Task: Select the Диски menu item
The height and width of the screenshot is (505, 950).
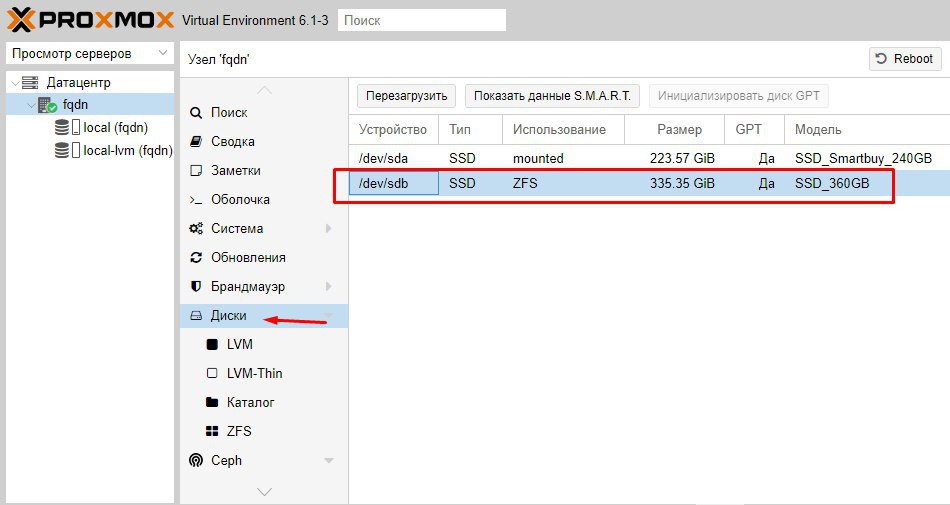Action: [x=264, y=316]
